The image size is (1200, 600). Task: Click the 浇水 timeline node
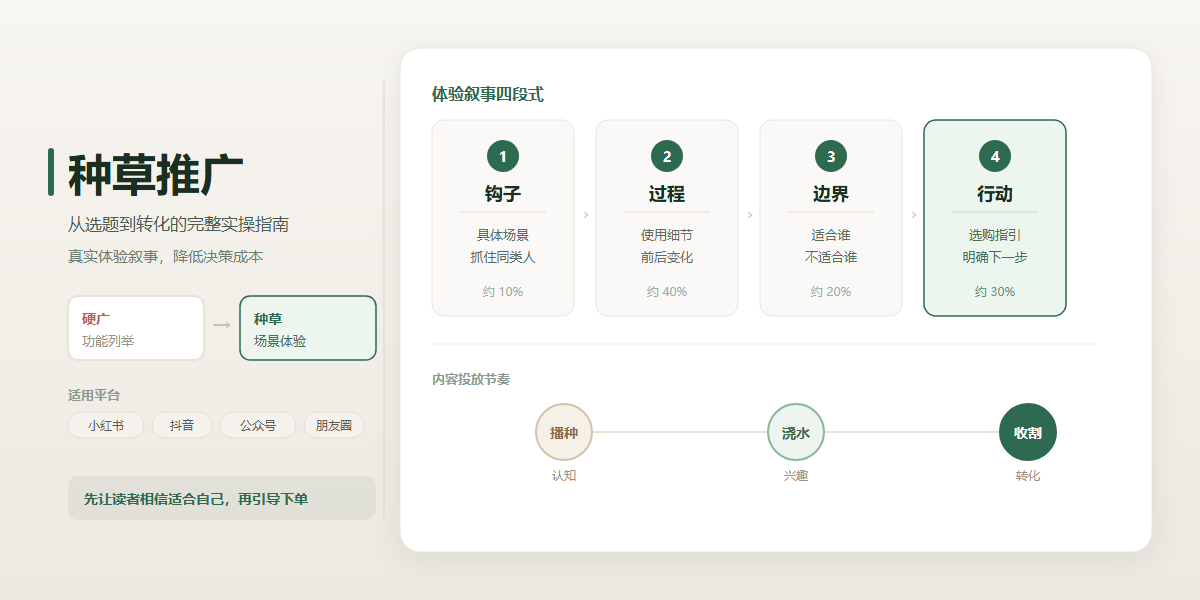coord(796,432)
